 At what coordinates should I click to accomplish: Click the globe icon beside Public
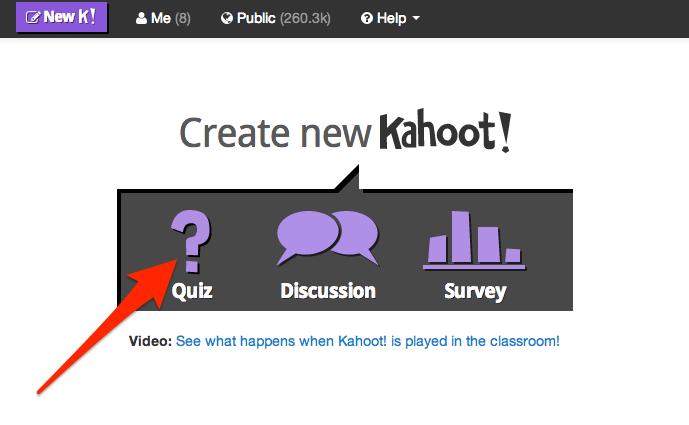227,18
